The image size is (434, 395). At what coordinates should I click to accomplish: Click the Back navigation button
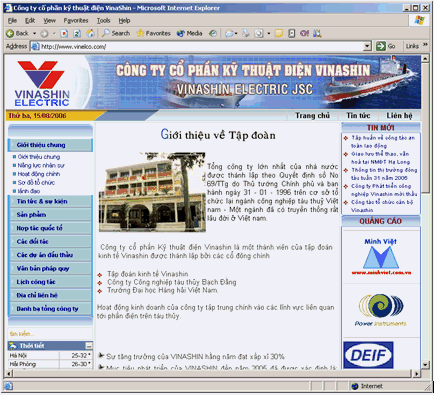(x=17, y=33)
